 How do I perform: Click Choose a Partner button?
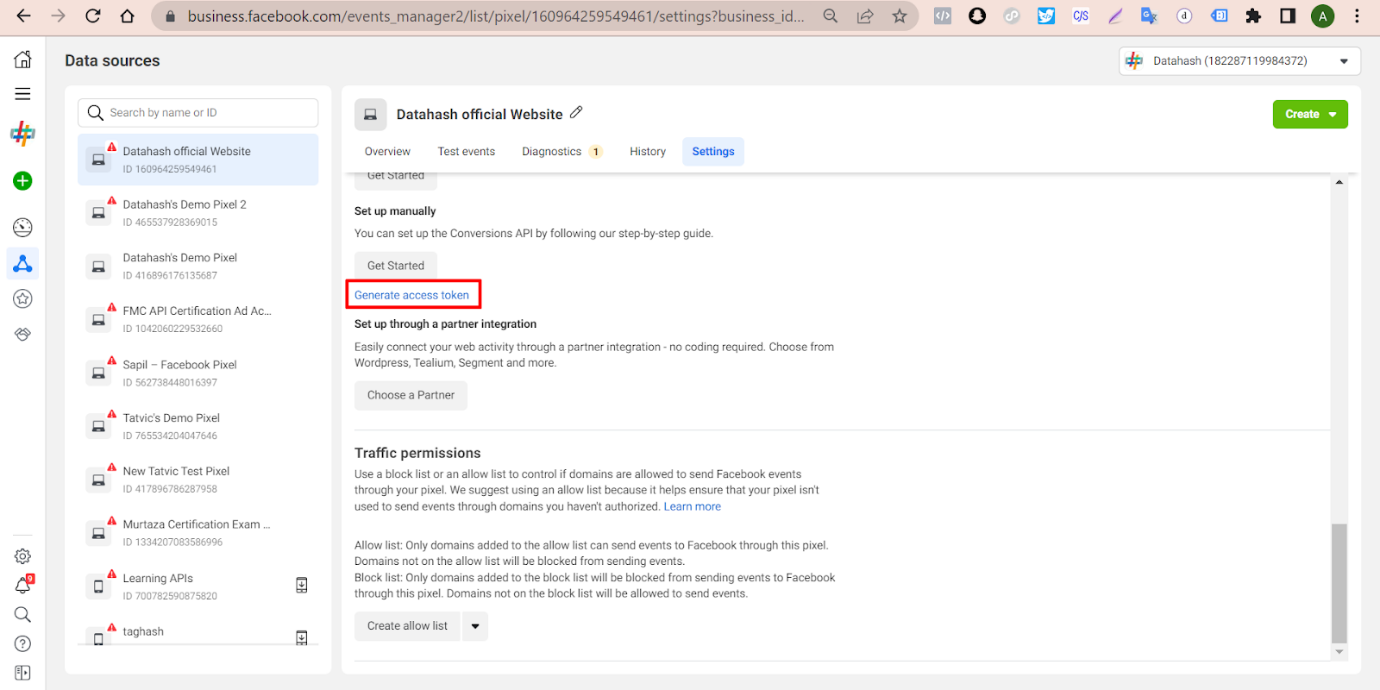411,395
